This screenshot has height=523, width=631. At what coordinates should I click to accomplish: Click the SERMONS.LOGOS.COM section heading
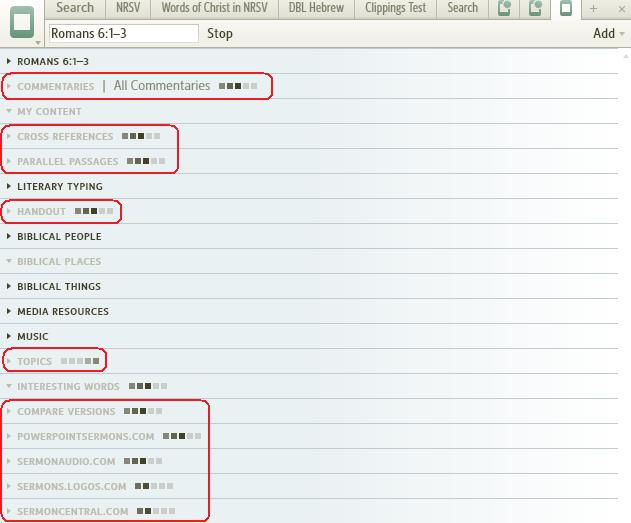[72, 486]
